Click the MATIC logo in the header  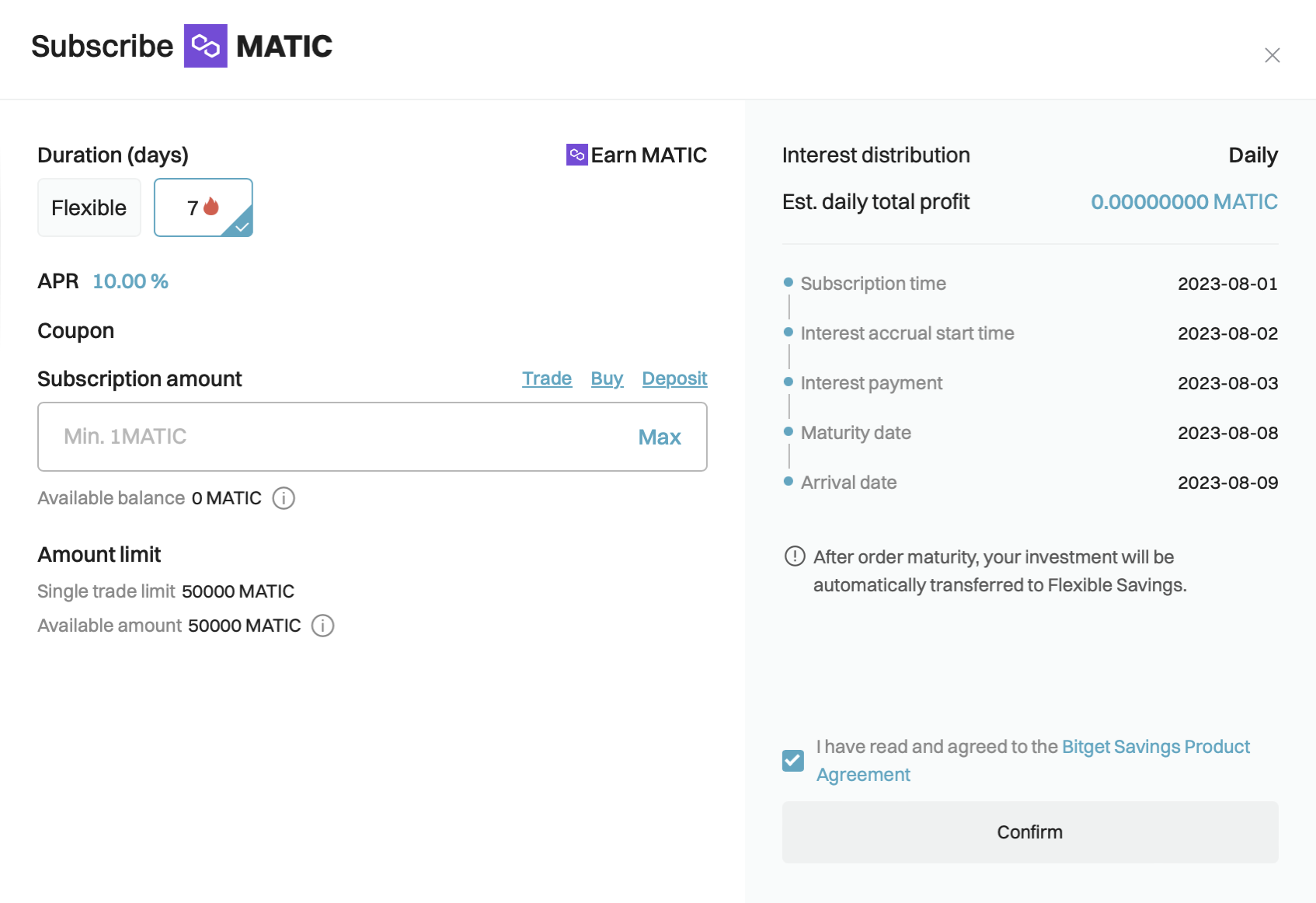206,46
